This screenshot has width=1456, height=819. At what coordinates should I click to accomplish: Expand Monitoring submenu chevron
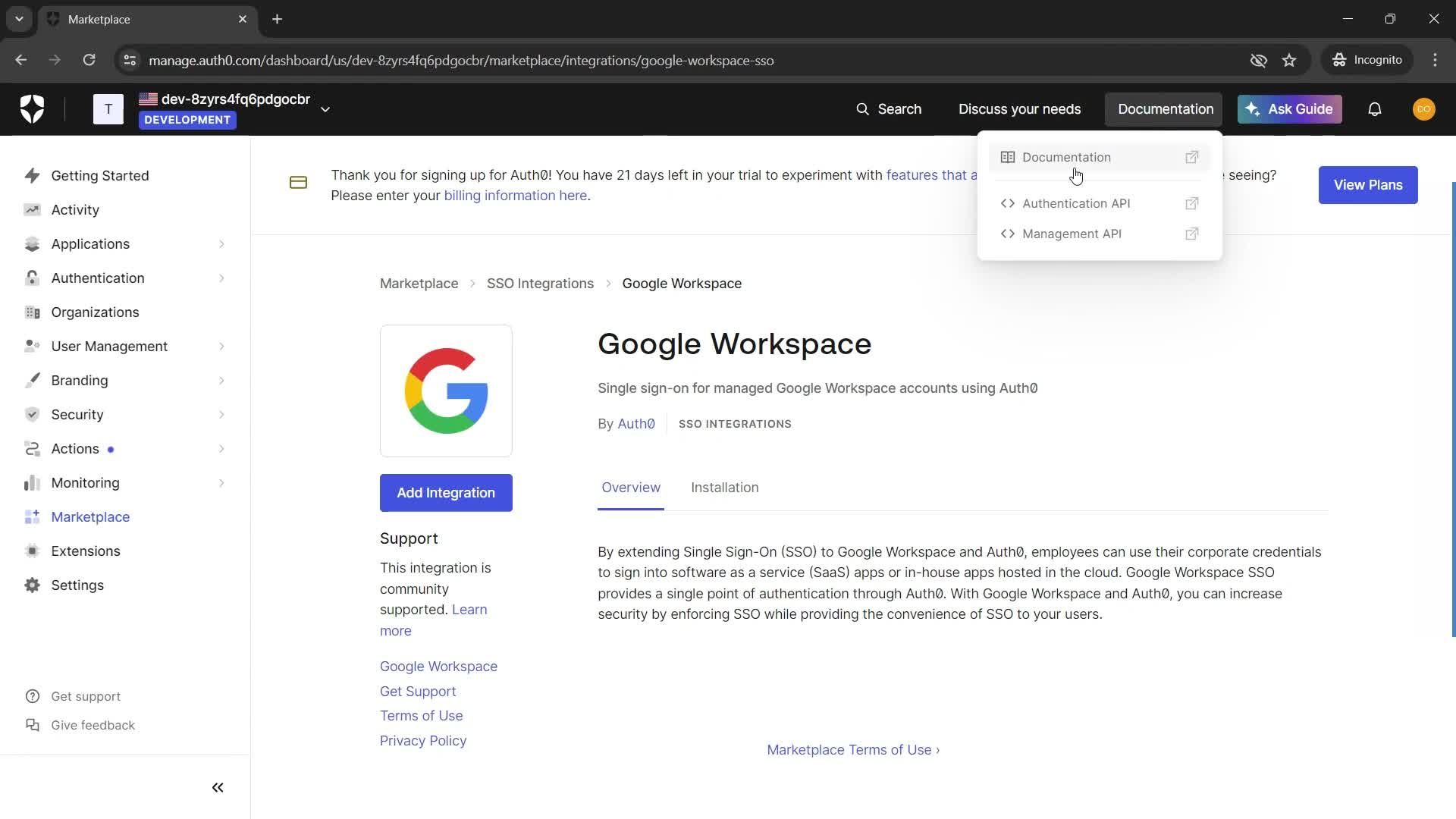coord(221,483)
